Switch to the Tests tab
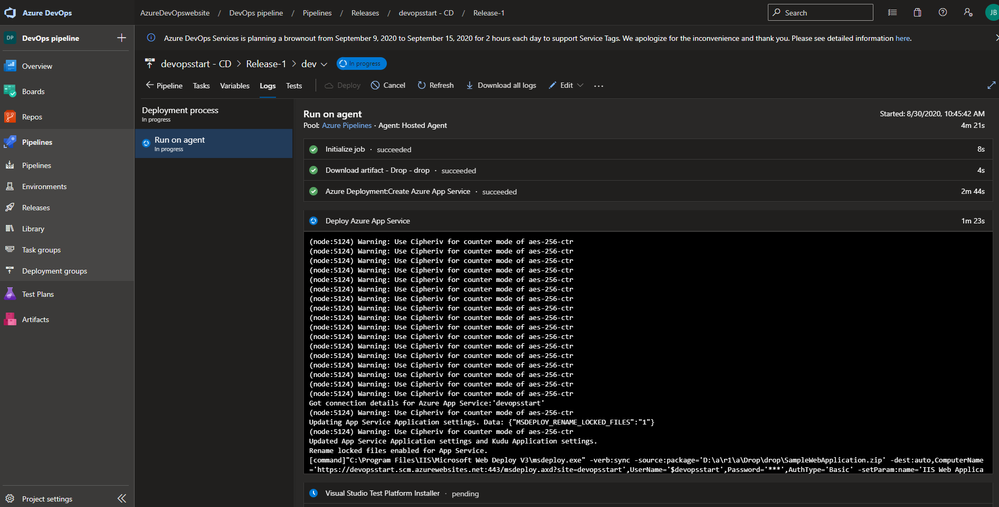999x507 pixels. [294, 86]
